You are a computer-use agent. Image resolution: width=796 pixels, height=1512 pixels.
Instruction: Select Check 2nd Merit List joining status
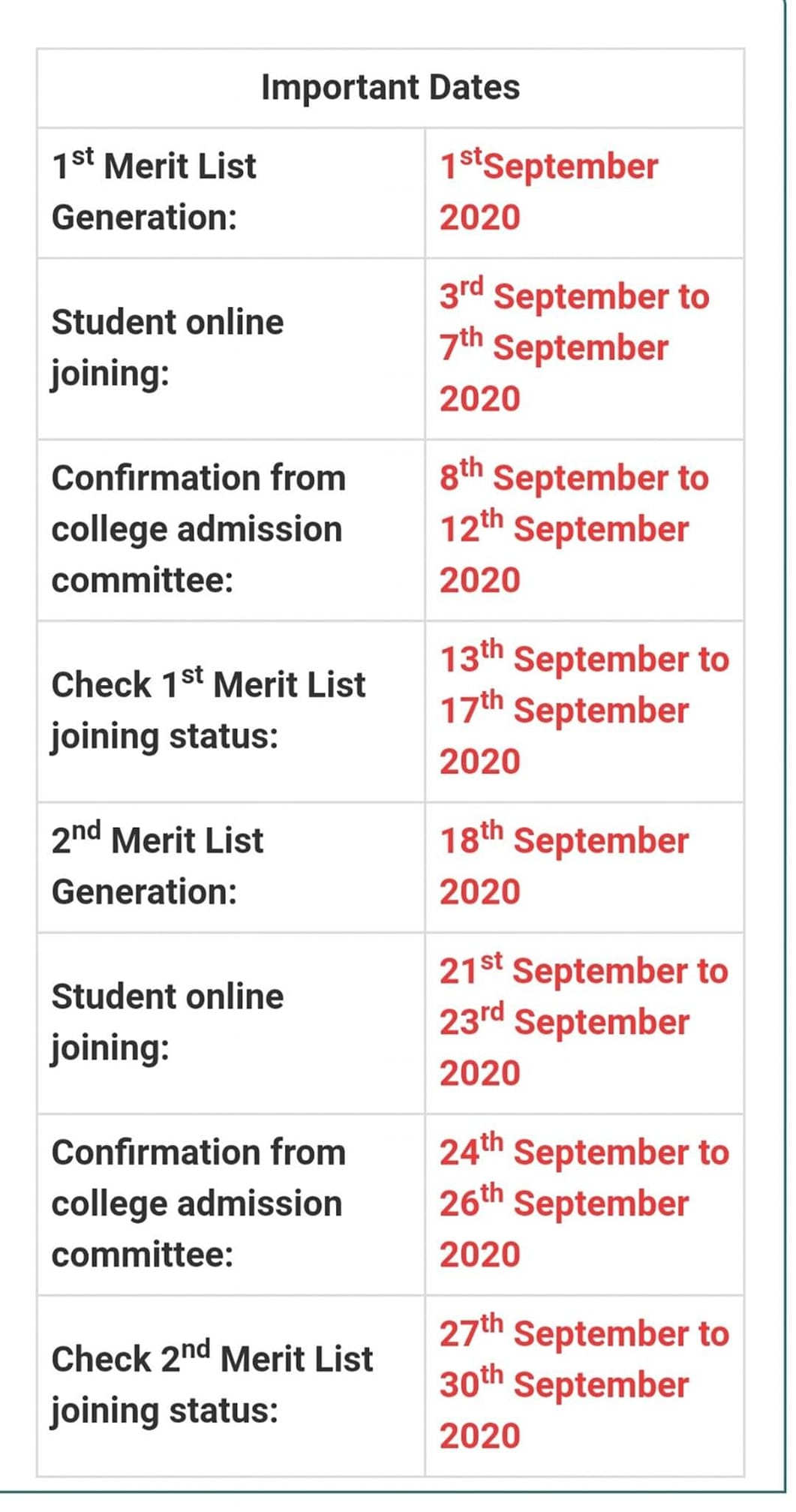coord(212,1385)
